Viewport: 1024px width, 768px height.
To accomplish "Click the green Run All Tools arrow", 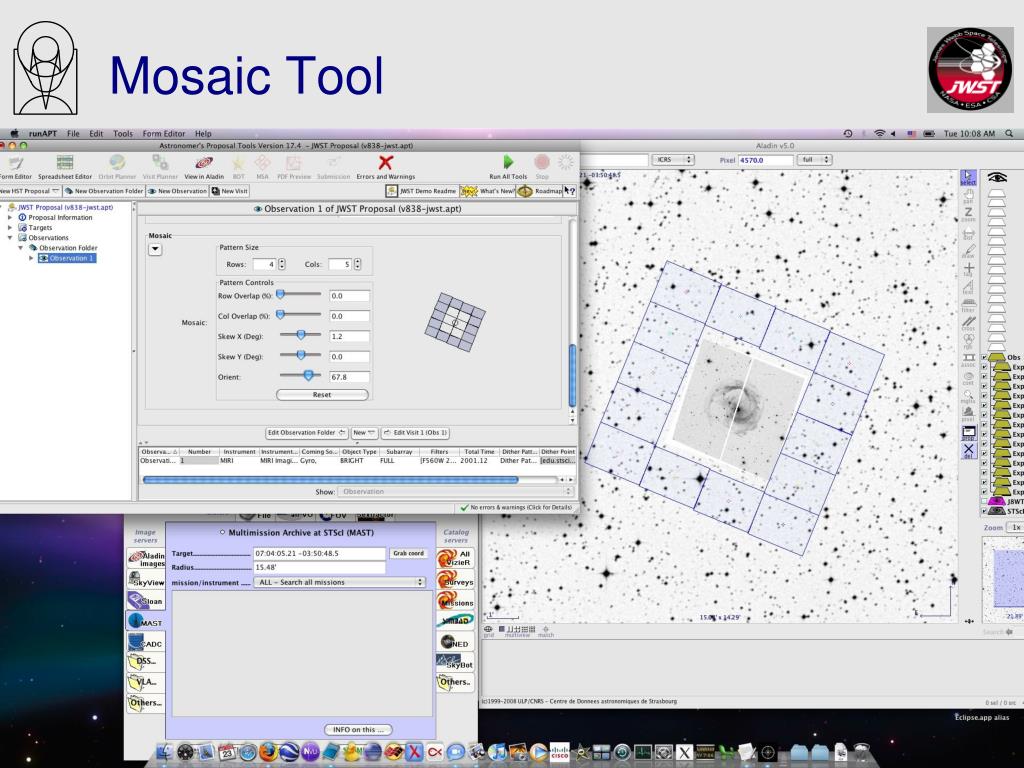I will click(x=508, y=167).
